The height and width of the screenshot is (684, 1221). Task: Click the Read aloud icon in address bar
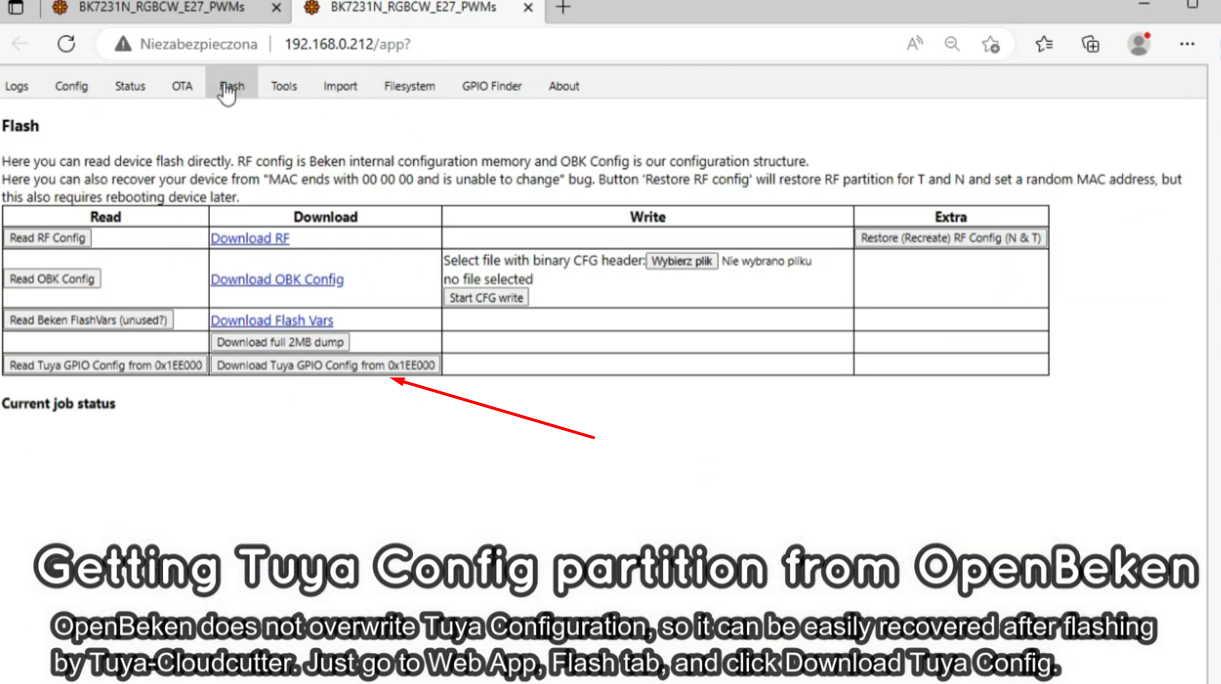click(x=915, y=44)
